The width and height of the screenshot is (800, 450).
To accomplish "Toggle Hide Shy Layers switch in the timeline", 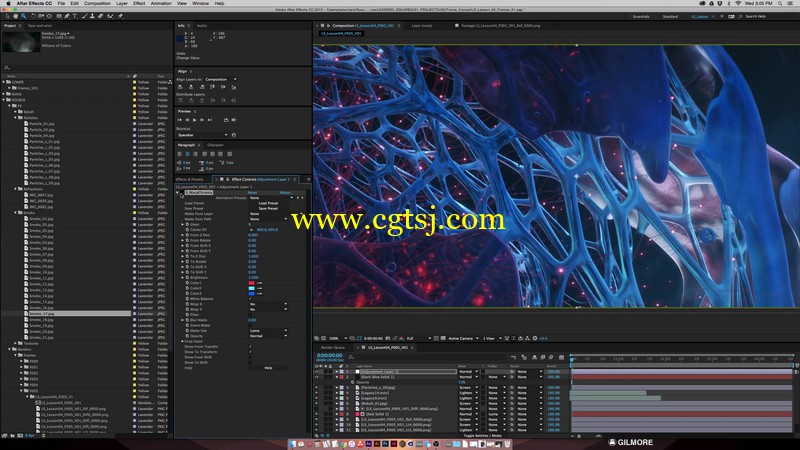I will [534, 357].
